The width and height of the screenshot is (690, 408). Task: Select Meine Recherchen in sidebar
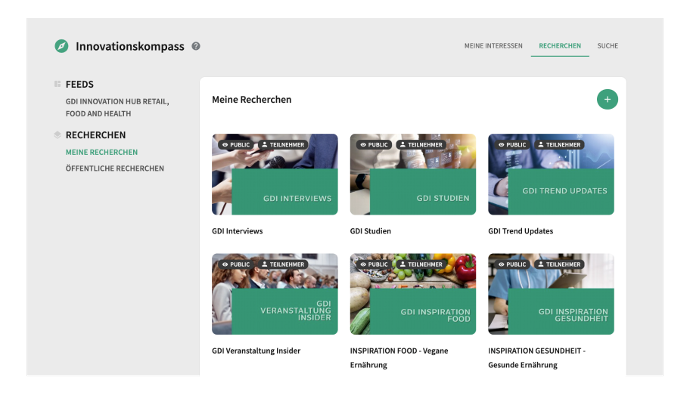pyautogui.click(x=102, y=152)
